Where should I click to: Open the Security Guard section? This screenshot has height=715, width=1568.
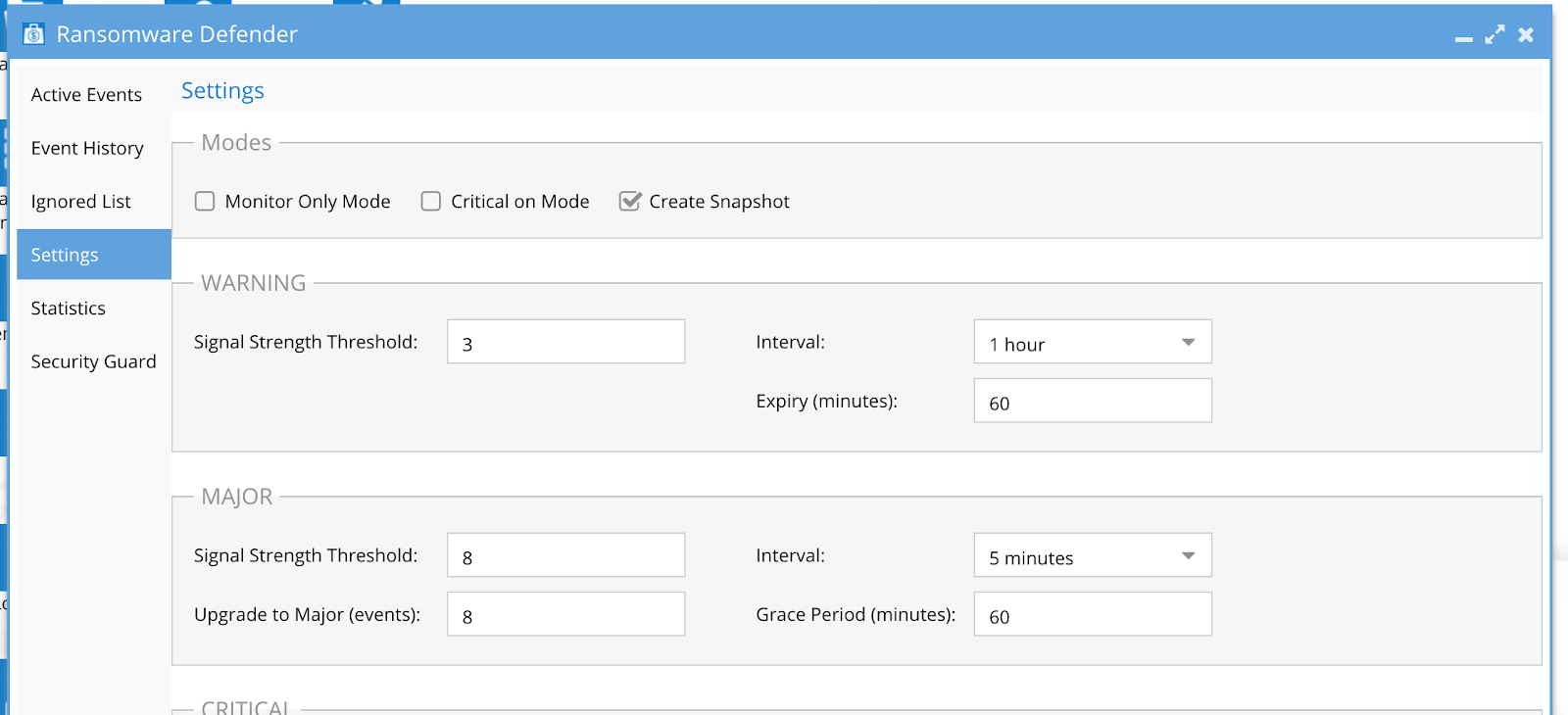pos(94,361)
